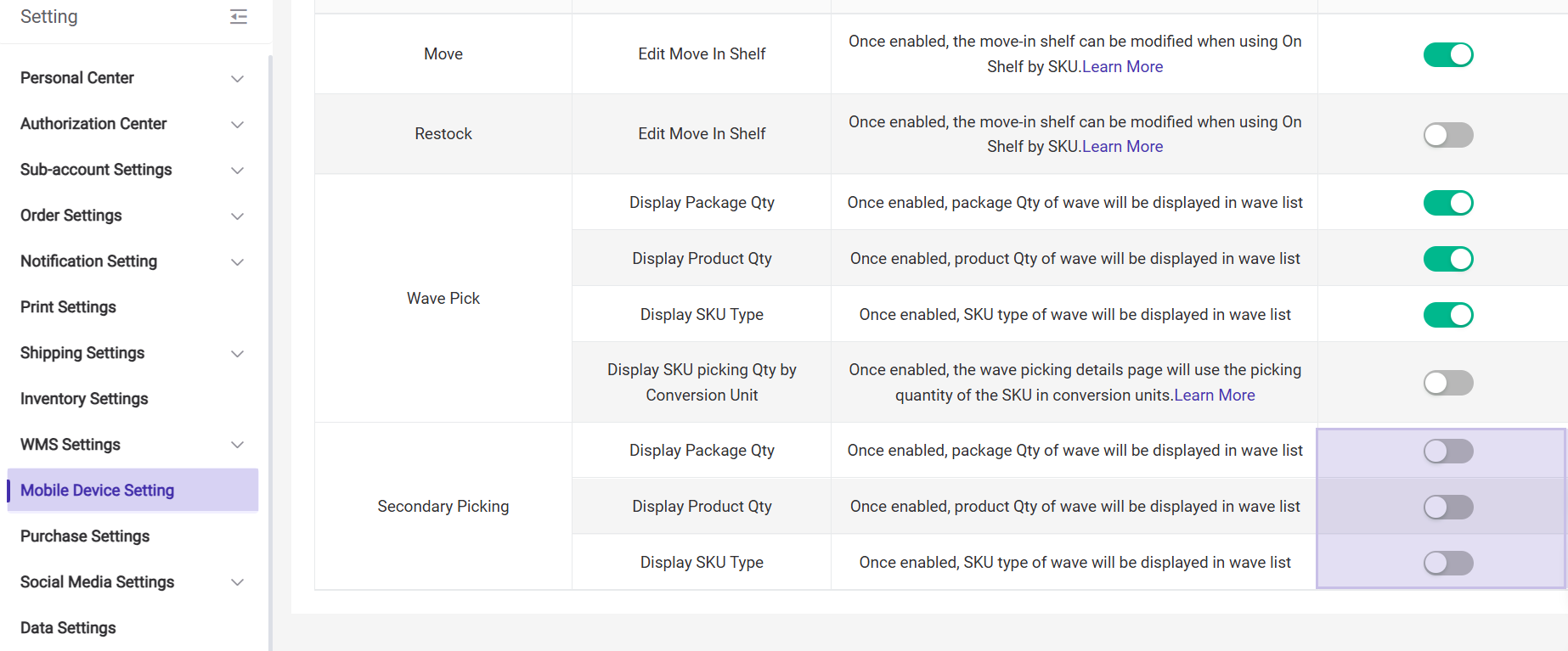Expand the Personal Center chevron
Image resolution: width=1568 pixels, height=651 pixels.
238,79
